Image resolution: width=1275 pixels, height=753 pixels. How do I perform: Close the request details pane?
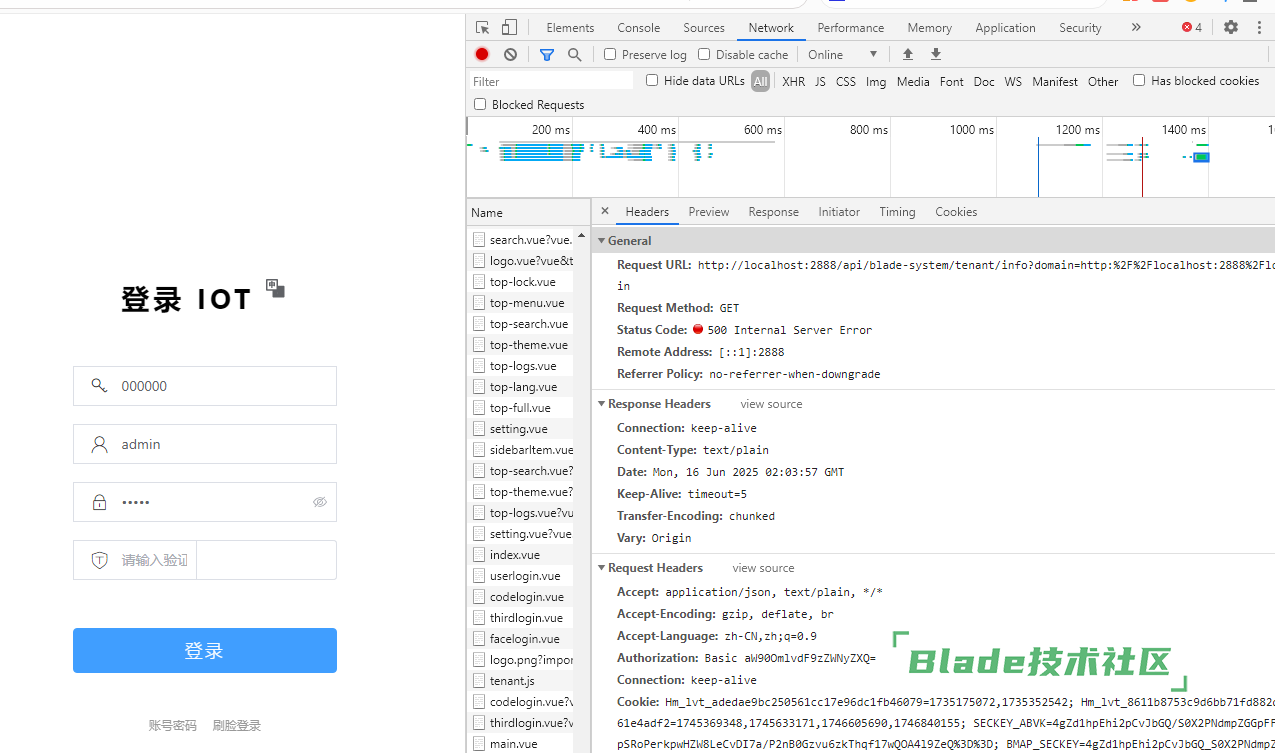605,211
